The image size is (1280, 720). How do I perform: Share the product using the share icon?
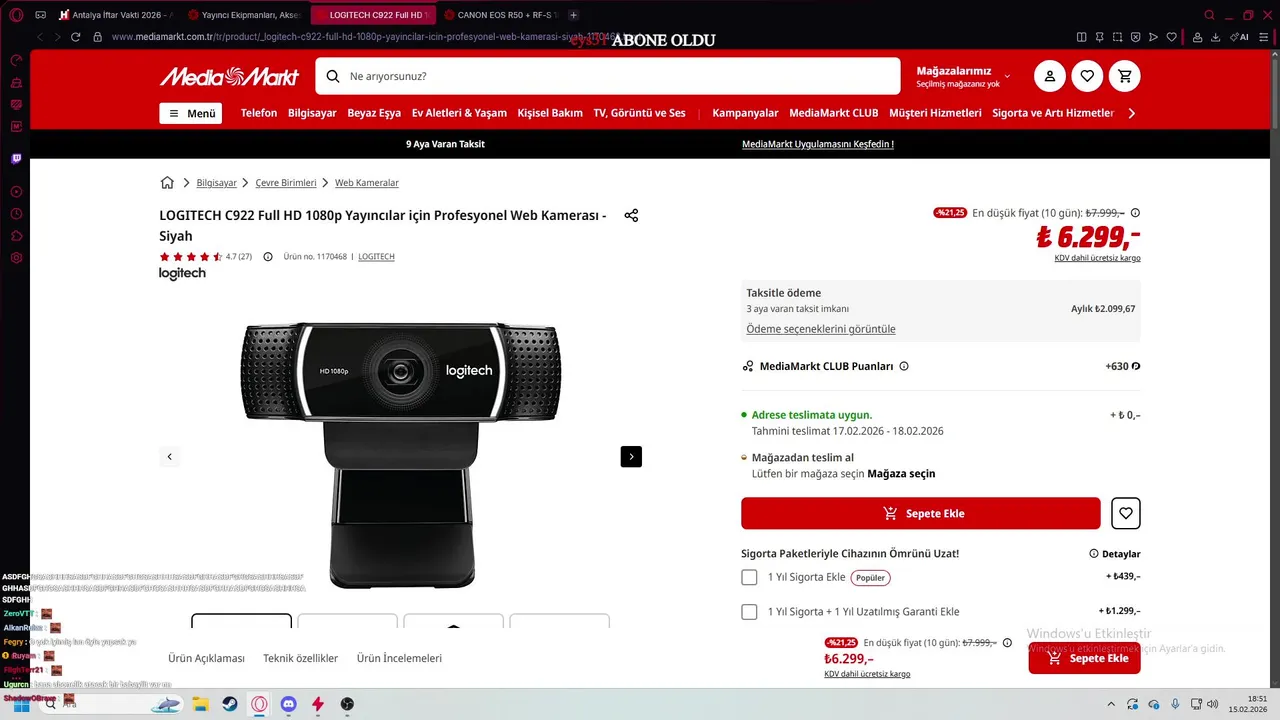coord(631,215)
